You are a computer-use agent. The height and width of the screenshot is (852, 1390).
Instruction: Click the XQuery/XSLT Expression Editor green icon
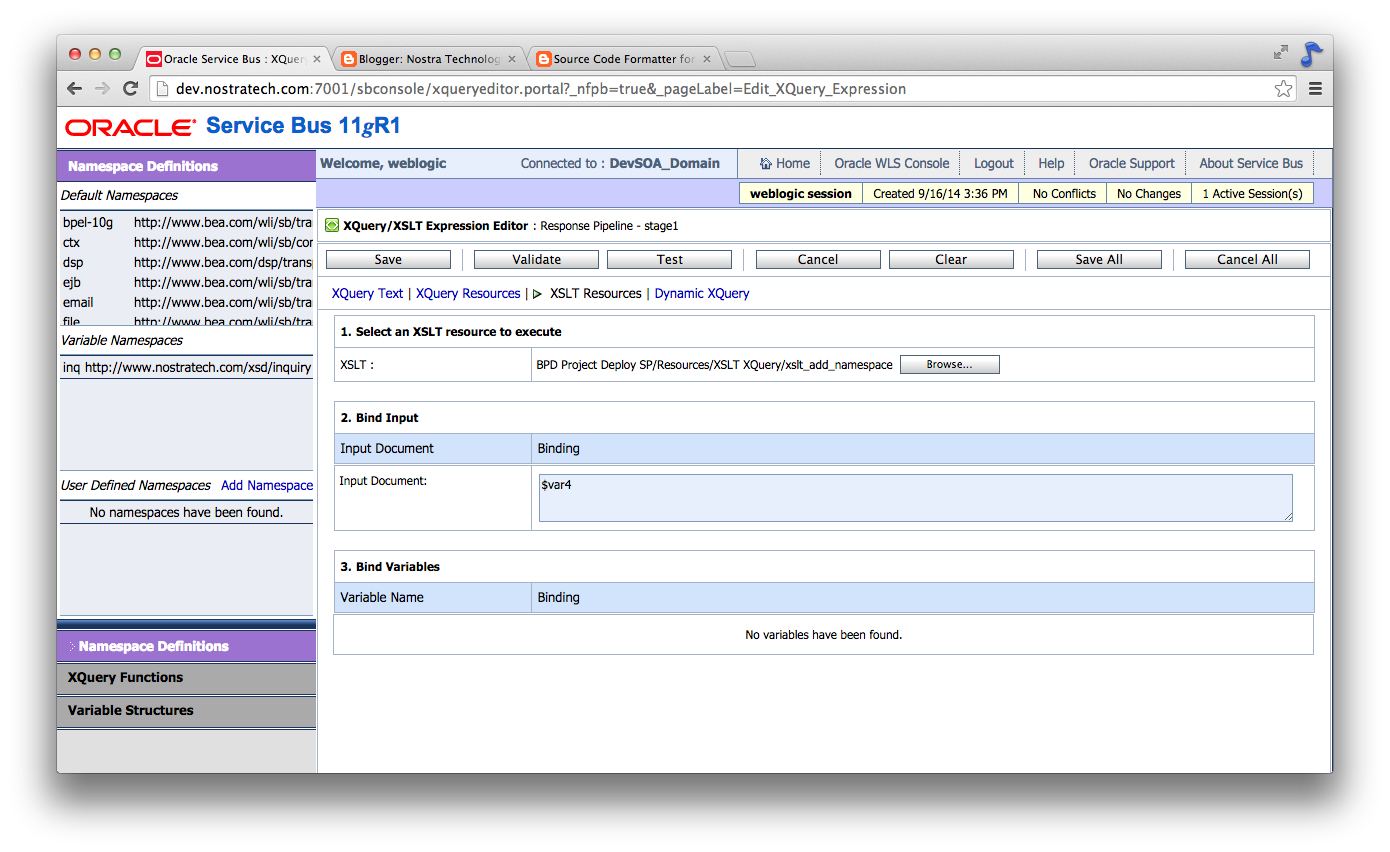(332, 226)
